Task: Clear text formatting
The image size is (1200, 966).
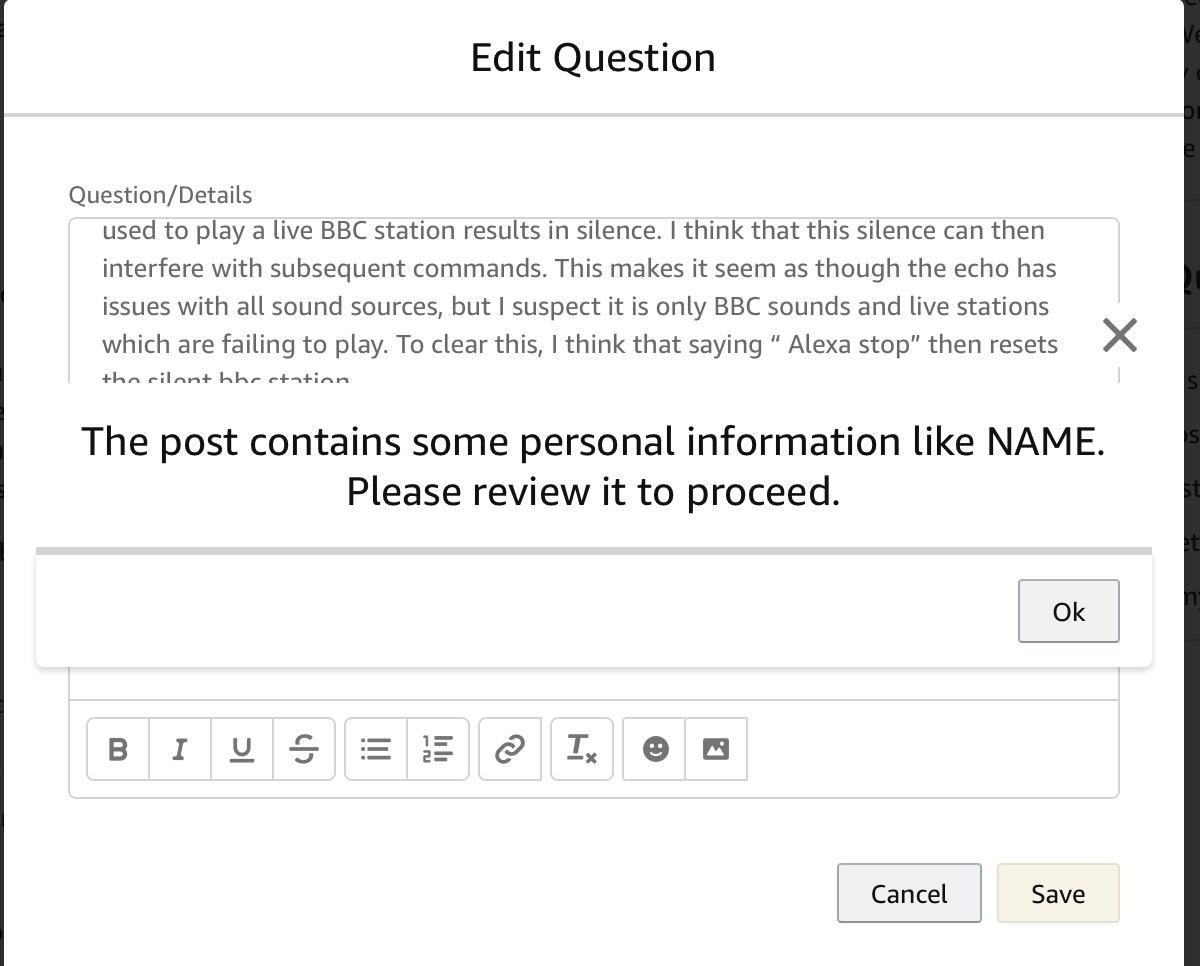Action: click(582, 748)
